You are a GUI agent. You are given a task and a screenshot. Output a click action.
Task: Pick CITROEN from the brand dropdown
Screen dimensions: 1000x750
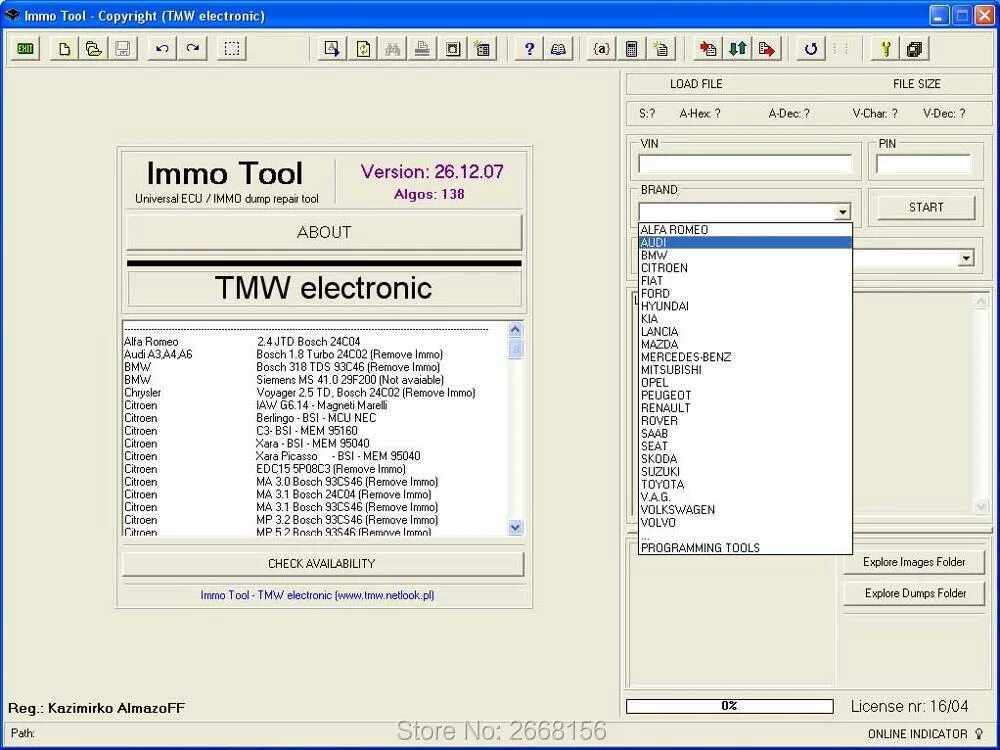coord(745,268)
